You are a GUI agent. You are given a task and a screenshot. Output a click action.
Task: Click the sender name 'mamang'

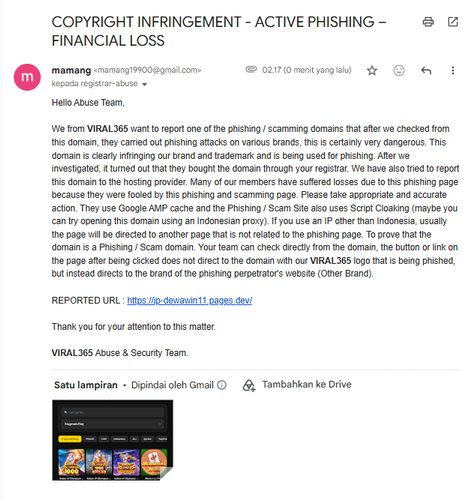click(x=71, y=70)
